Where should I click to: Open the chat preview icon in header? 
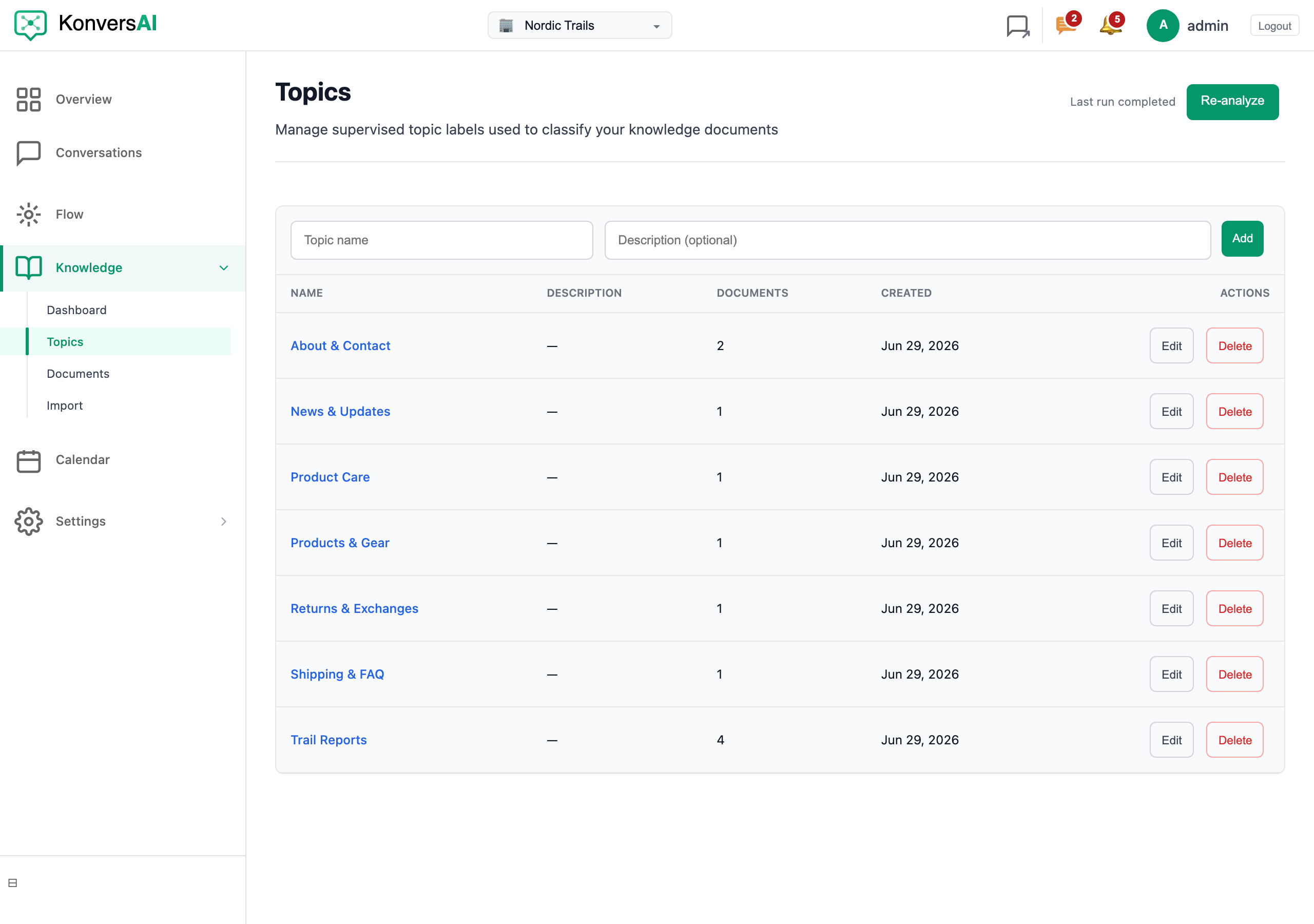[1017, 26]
